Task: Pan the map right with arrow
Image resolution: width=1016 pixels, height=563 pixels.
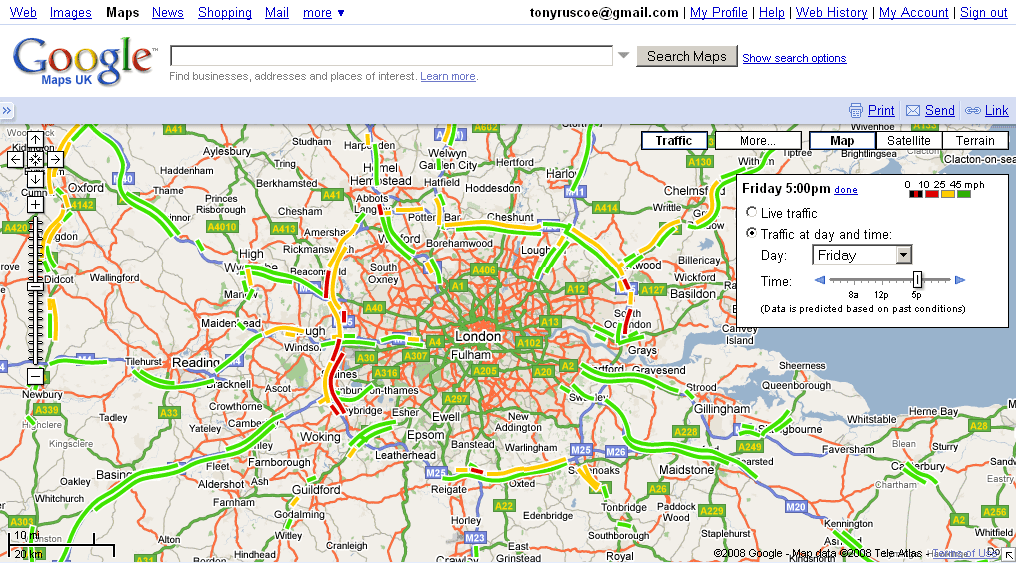Action: pyautogui.click(x=55, y=159)
